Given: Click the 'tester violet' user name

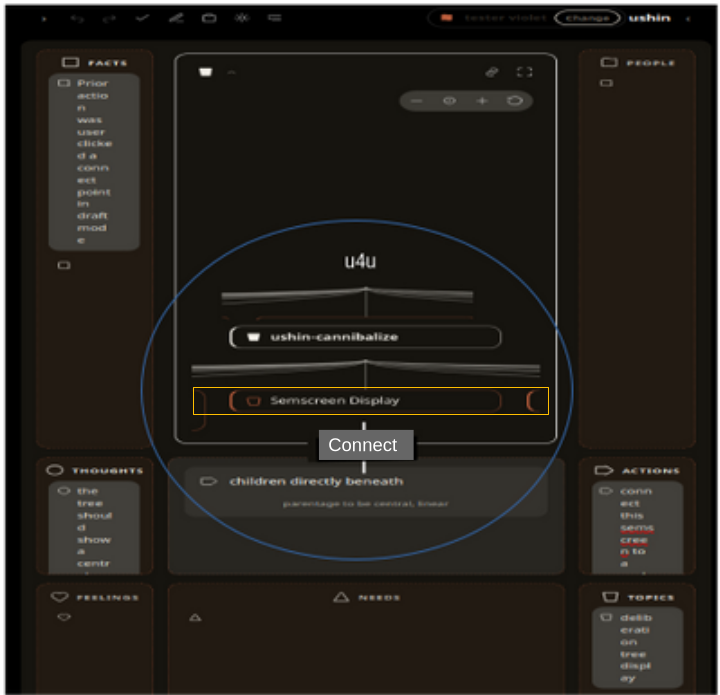Looking at the screenshot, I should coord(505,18).
